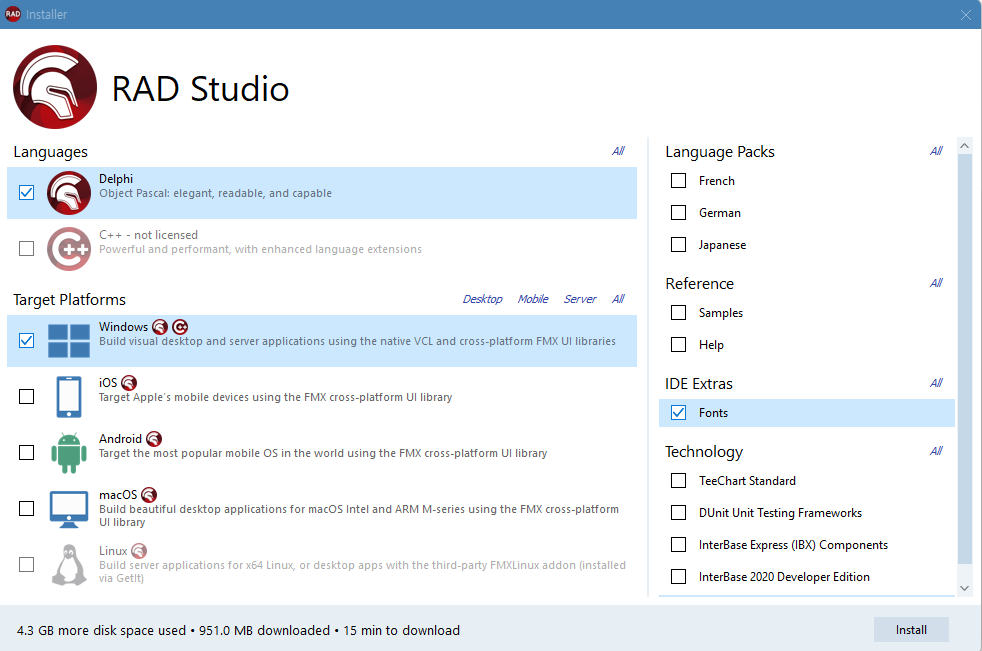Click the Windows platform logo icon
This screenshot has width=982, height=651.
(69, 341)
